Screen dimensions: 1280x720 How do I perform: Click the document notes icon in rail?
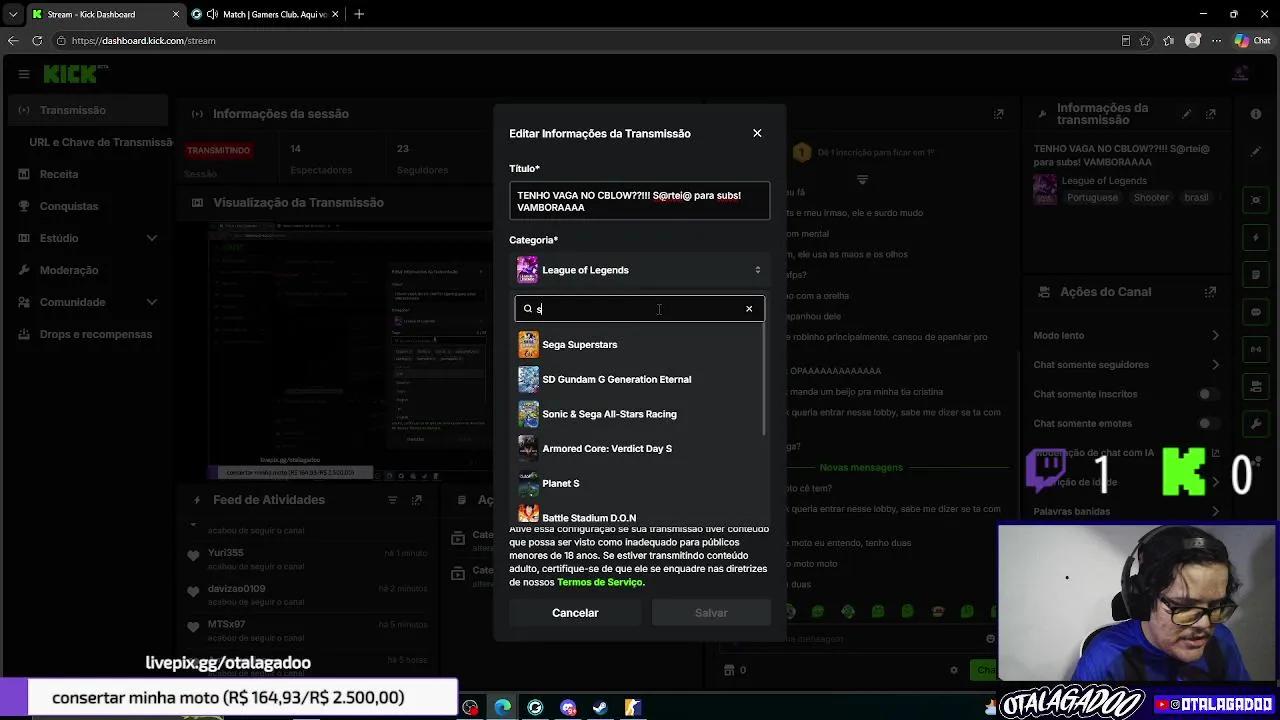coord(1256,274)
